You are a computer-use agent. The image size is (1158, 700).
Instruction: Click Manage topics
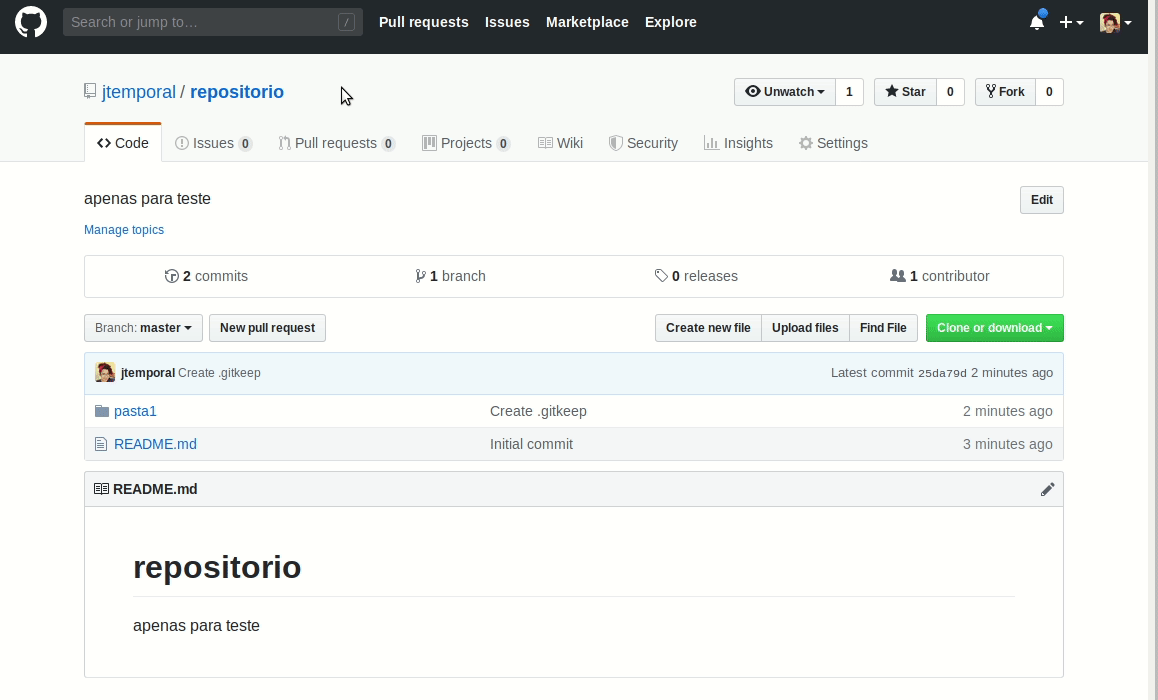click(124, 230)
